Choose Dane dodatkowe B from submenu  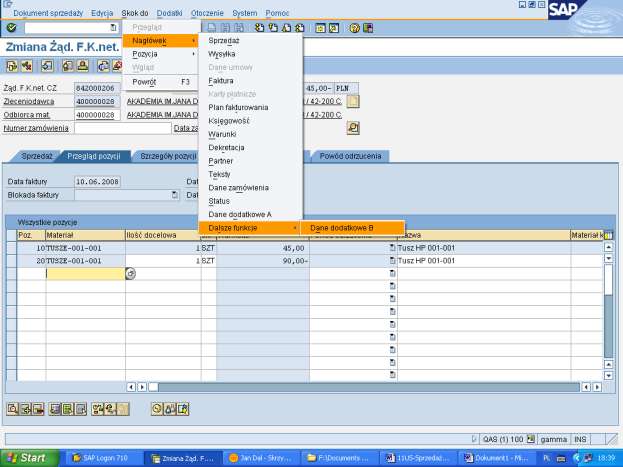352,228
